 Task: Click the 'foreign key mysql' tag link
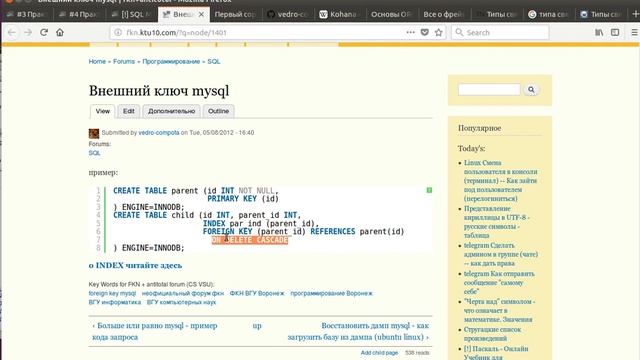click(x=112, y=293)
